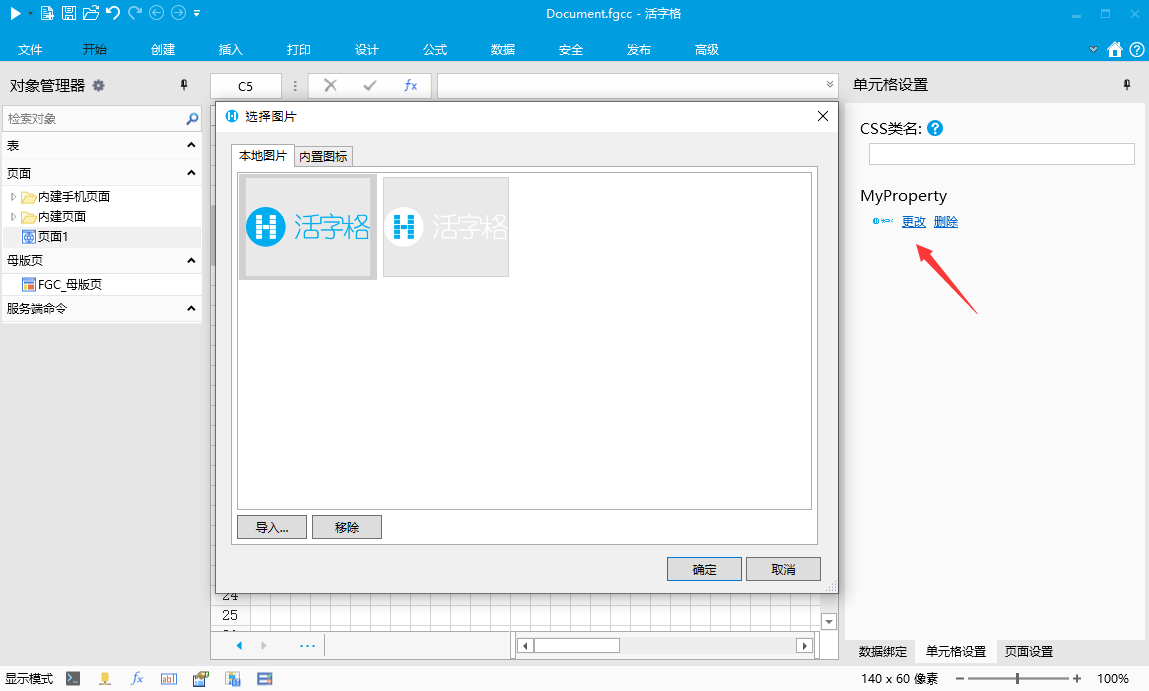
Task: Click the 删除 link under MyProperty
Action: tap(946, 221)
